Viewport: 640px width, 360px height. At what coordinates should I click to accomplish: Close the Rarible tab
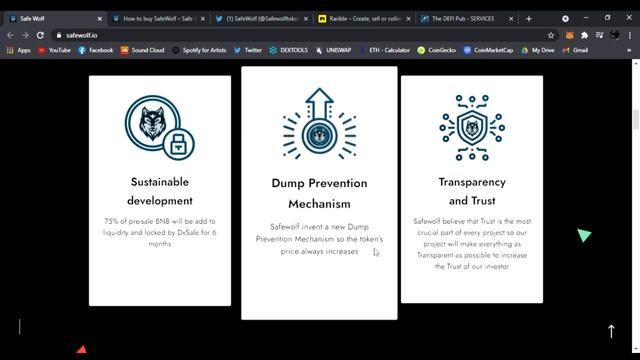408,19
